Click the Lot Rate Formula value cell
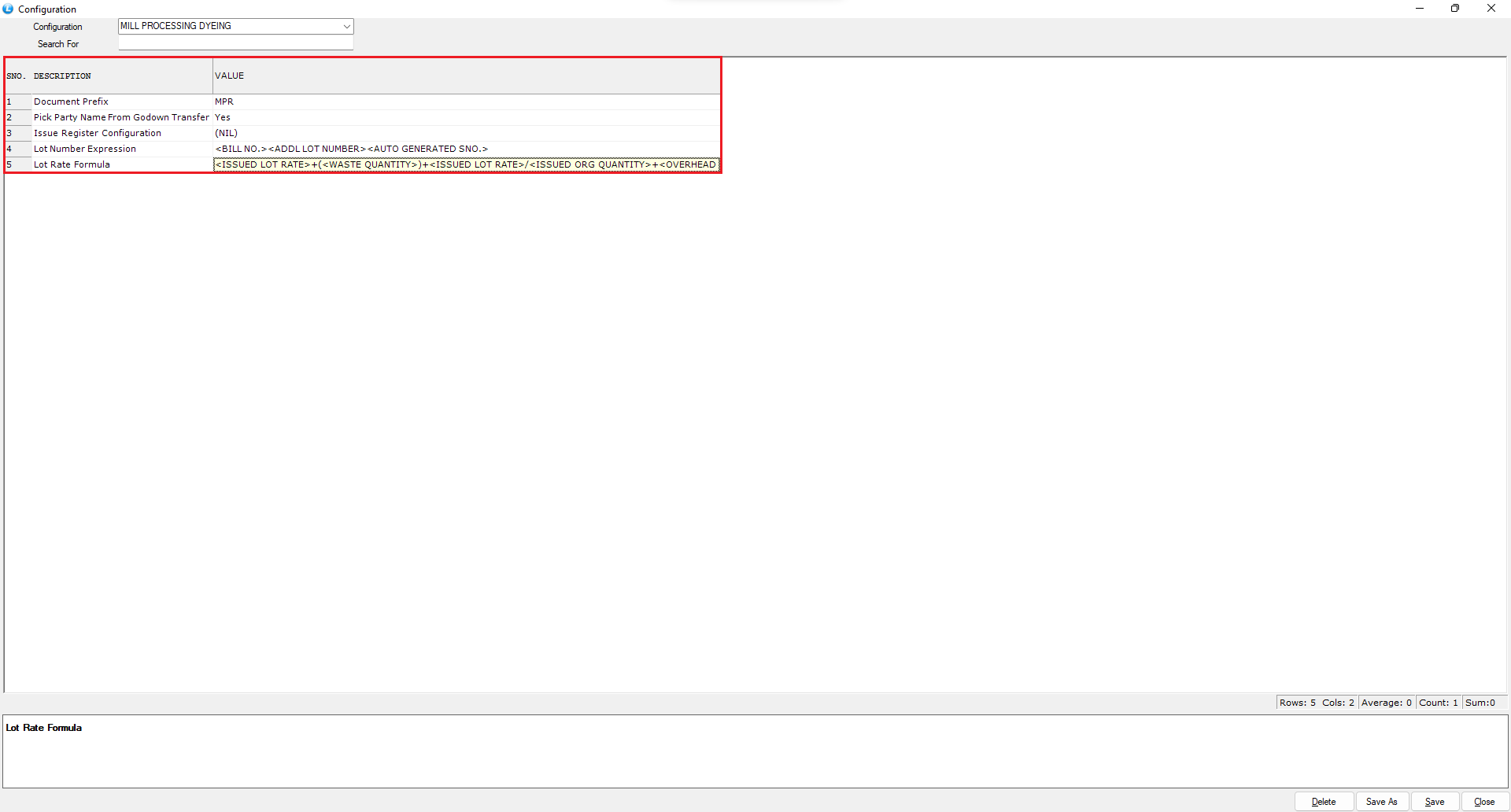This screenshot has width=1511, height=812. (x=465, y=164)
